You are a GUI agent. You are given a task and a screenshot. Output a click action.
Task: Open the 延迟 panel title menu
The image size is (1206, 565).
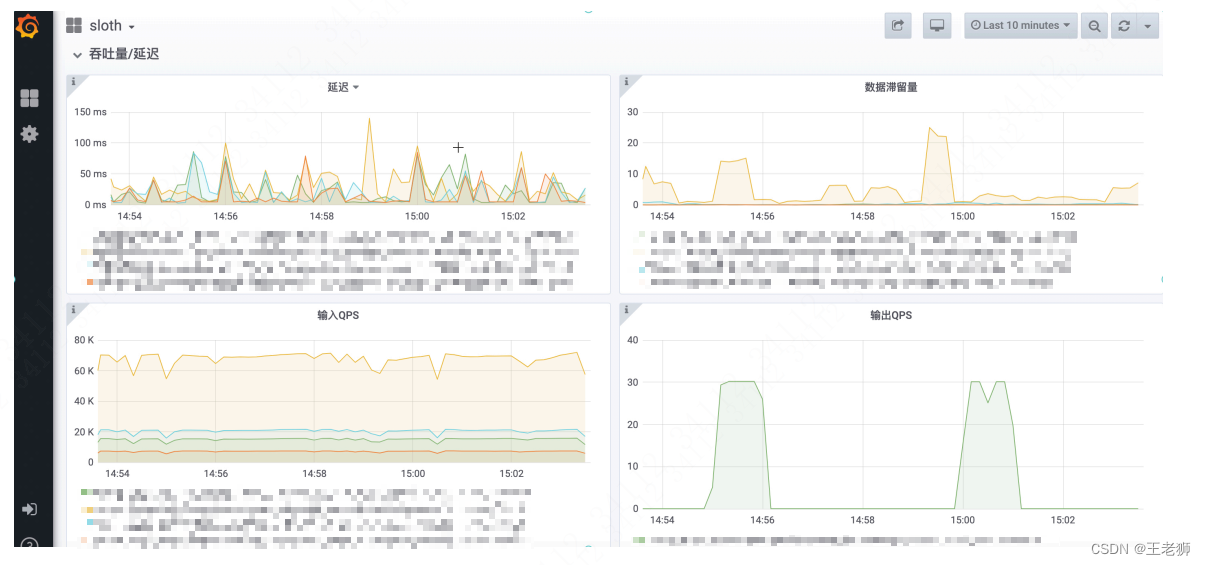(x=343, y=87)
